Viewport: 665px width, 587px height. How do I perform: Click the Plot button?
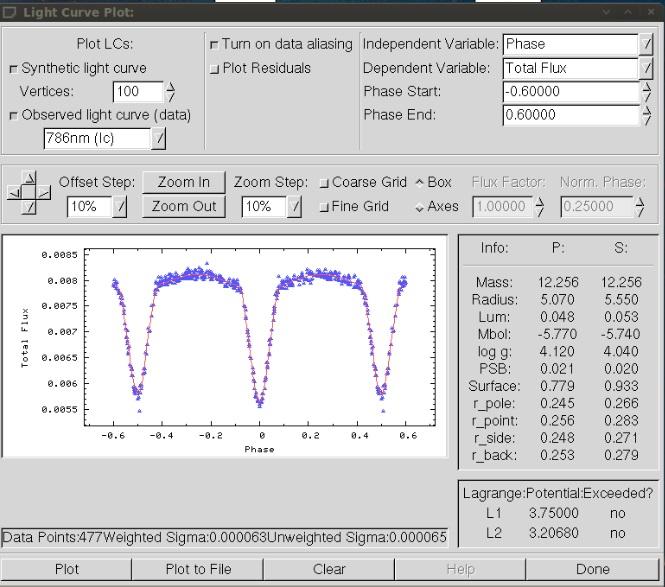point(67,569)
